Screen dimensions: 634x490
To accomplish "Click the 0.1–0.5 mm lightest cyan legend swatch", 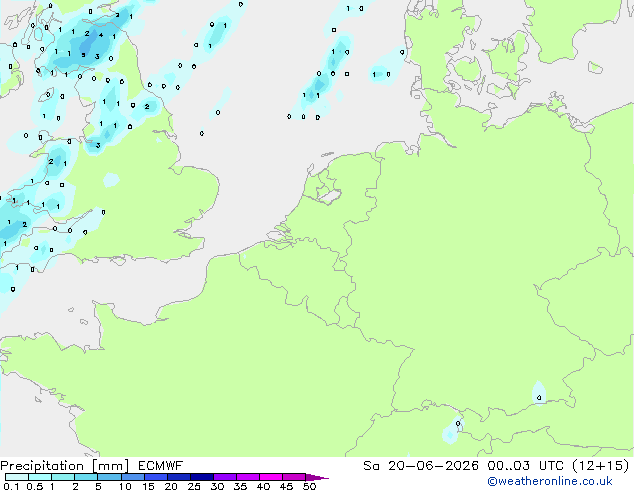I will [17, 477].
